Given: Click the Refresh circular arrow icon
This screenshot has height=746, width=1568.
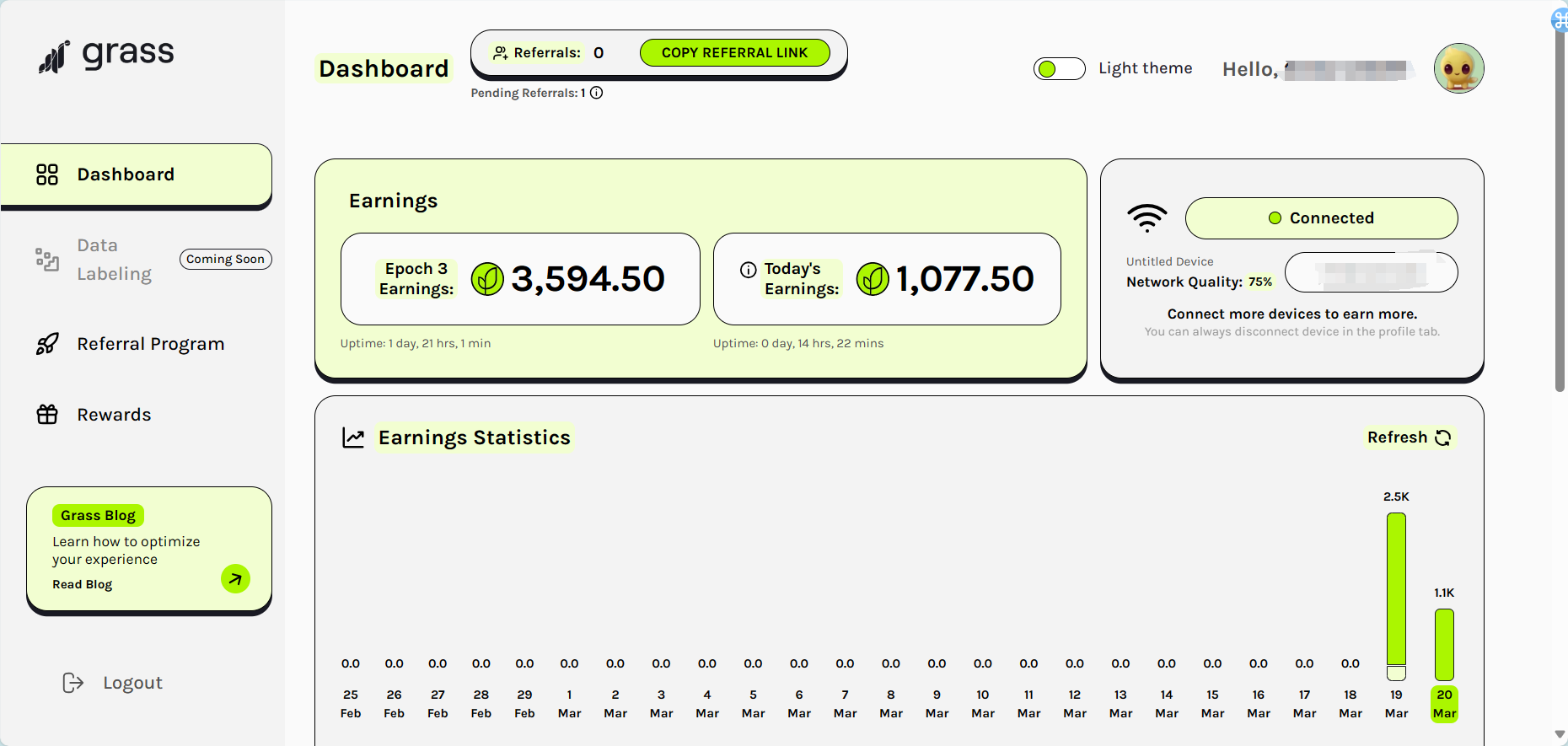Looking at the screenshot, I should click(x=1443, y=437).
